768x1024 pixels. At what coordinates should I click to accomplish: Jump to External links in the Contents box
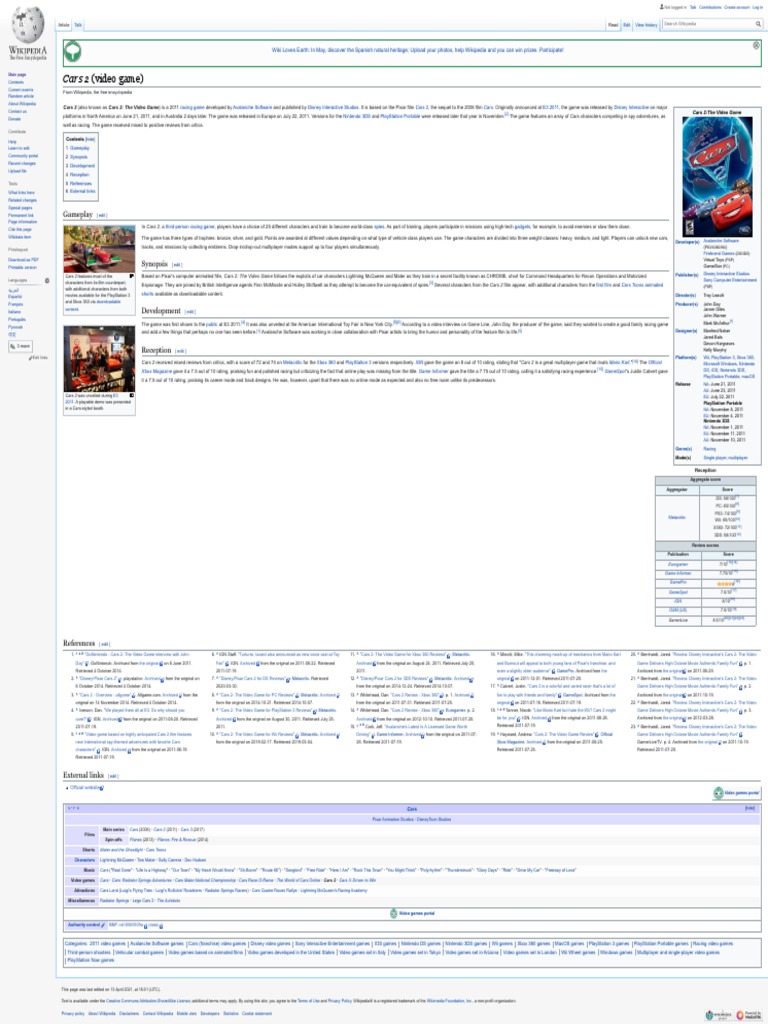(x=82, y=191)
